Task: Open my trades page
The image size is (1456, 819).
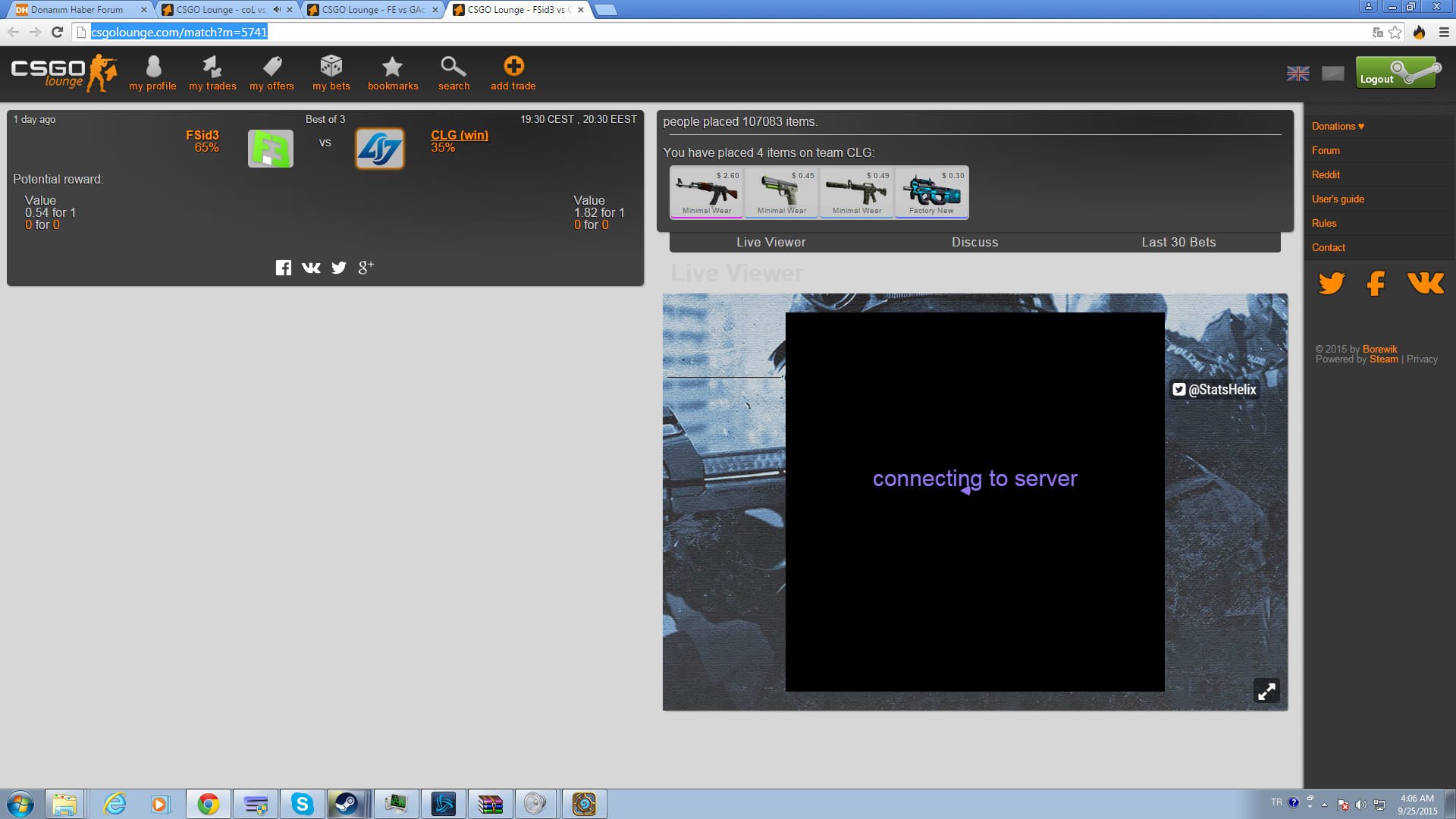Action: (x=212, y=74)
